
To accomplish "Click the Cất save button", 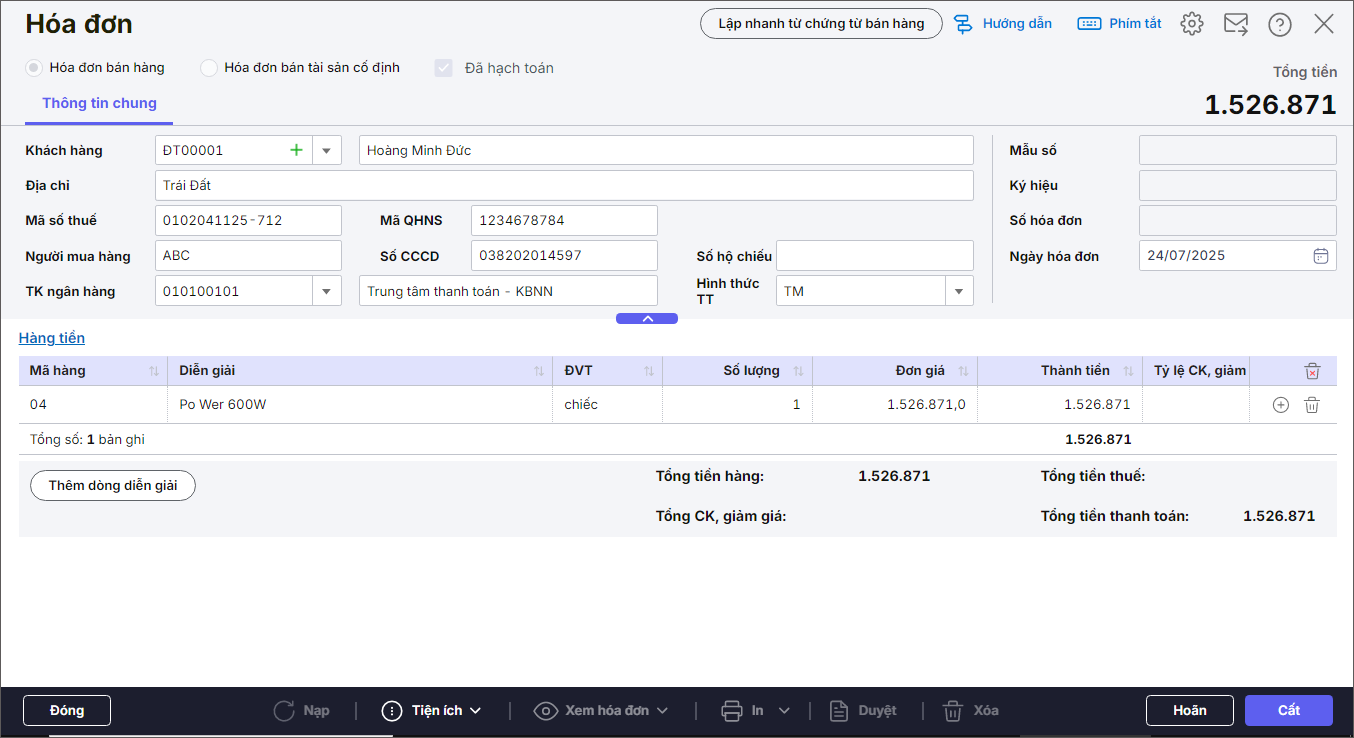I will coord(1288,710).
